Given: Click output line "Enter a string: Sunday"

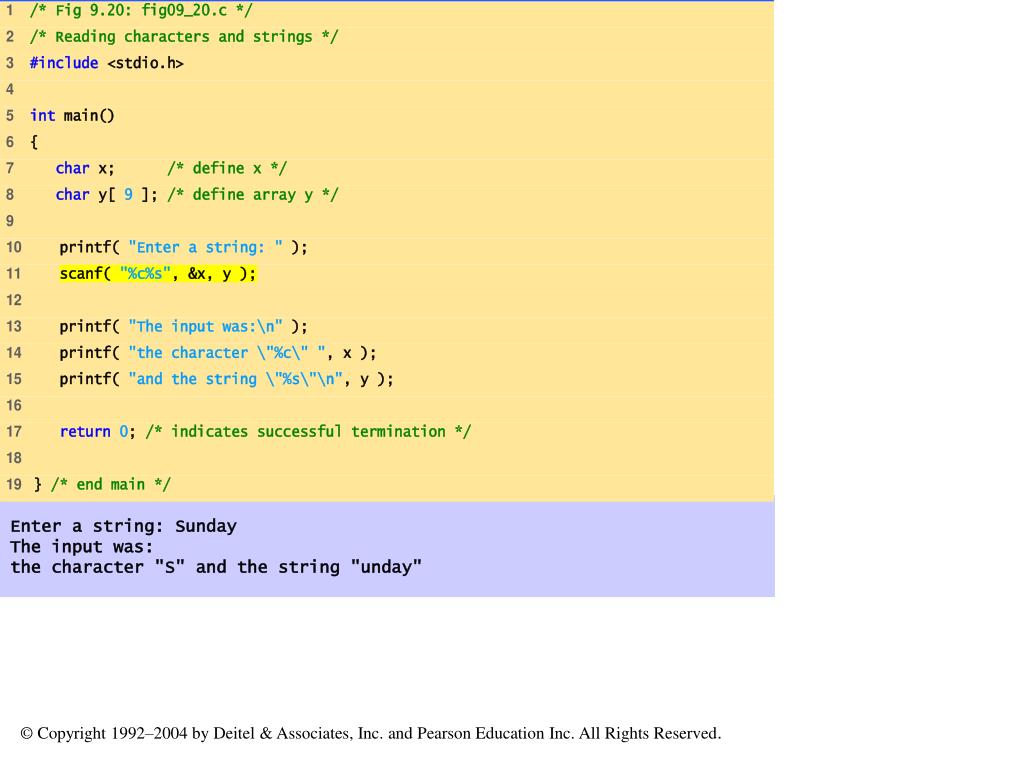Looking at the screenshot, I should point(123,526).
